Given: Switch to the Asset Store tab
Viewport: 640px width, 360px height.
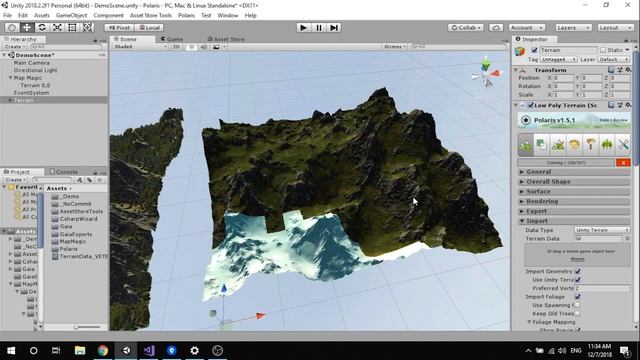Looking at the screenshot, I should click(x=226, y=39).
